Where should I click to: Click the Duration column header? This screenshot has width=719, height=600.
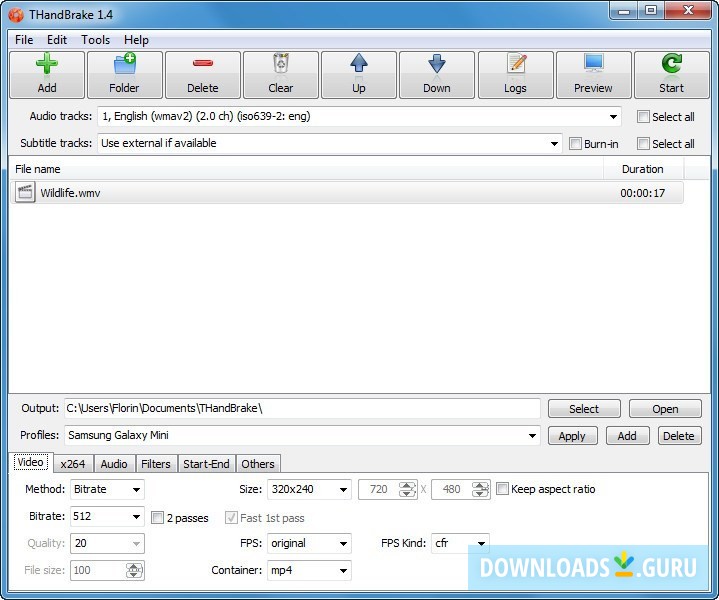[643, 169]
